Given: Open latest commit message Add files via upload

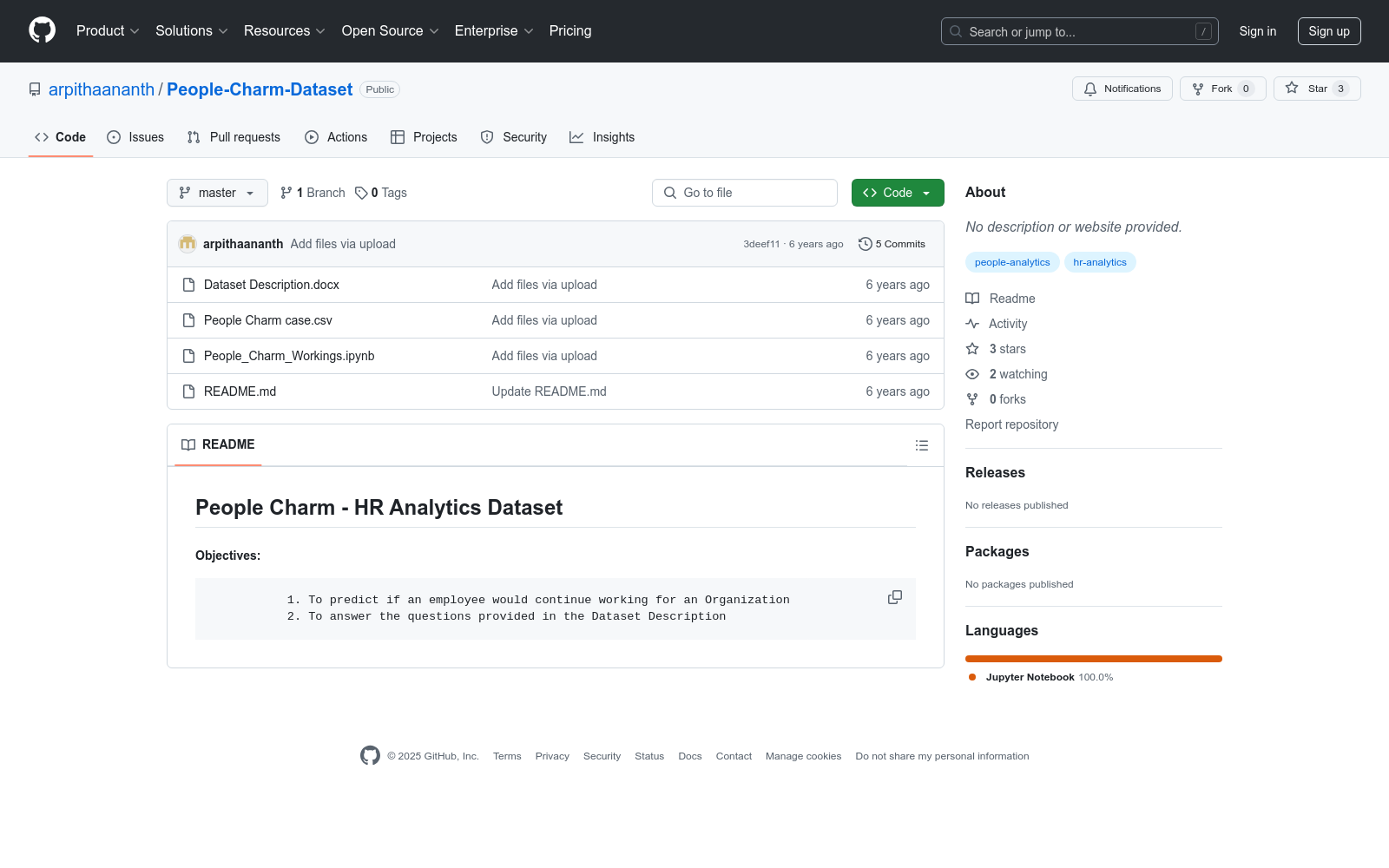Looking at the screenshot, I should 343,244.
